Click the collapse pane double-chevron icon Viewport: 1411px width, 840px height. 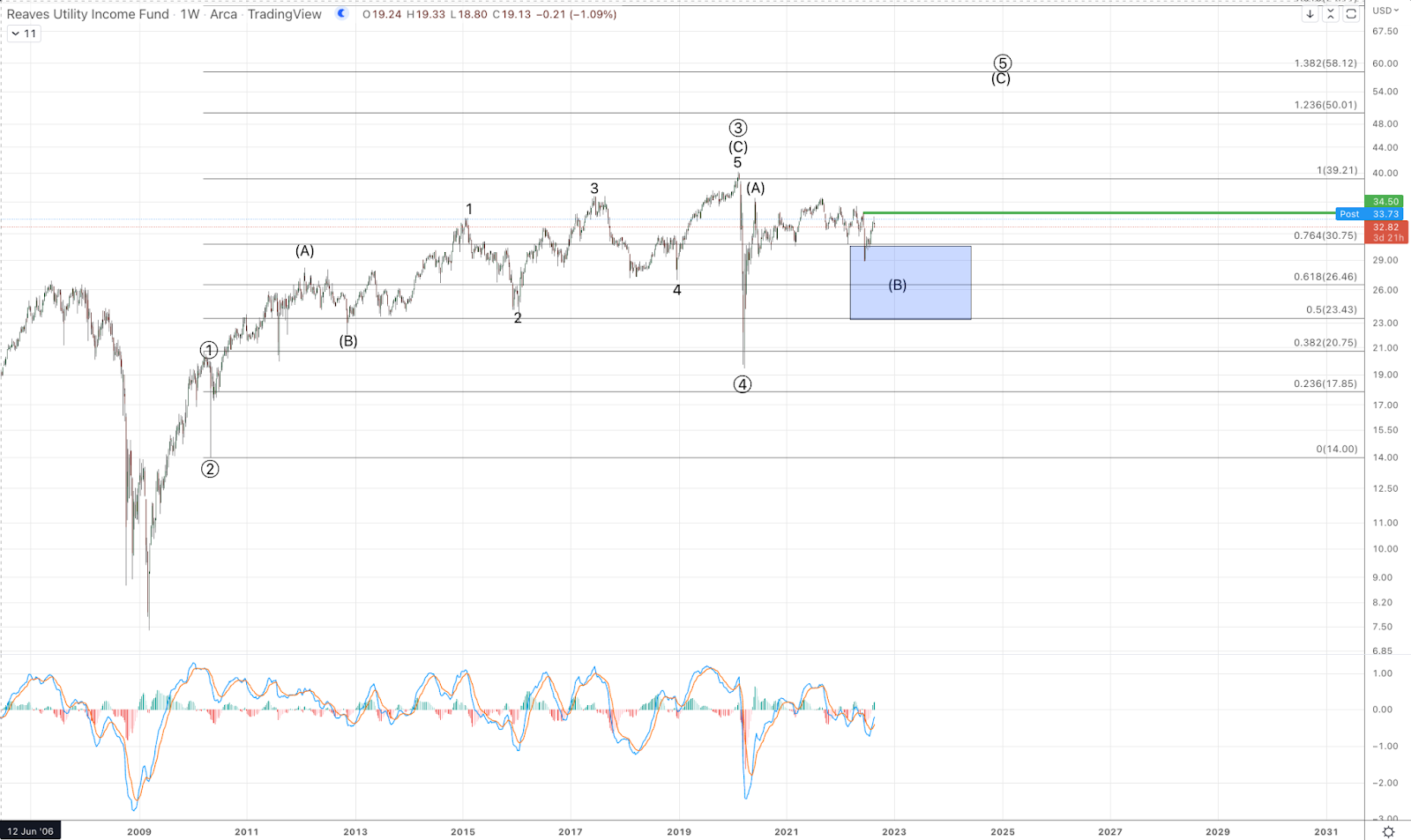point(1331,14)
